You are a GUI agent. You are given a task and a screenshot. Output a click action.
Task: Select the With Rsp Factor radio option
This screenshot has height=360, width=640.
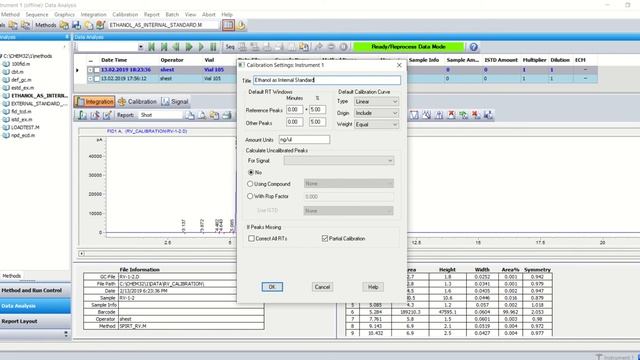coord(250,196)
